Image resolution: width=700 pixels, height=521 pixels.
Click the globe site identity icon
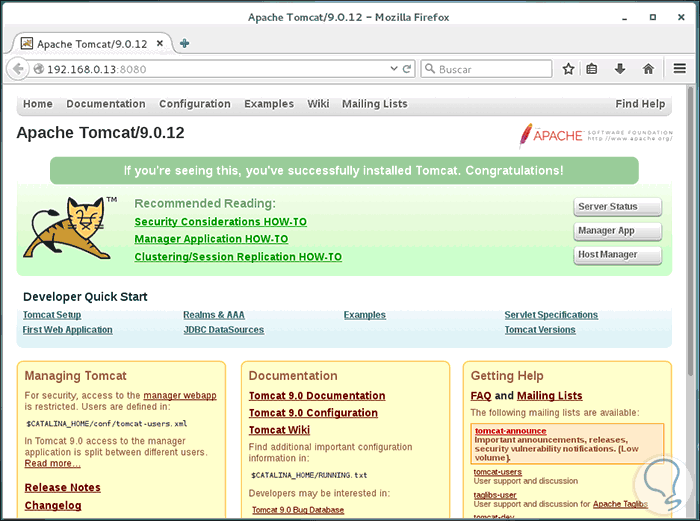39,69
